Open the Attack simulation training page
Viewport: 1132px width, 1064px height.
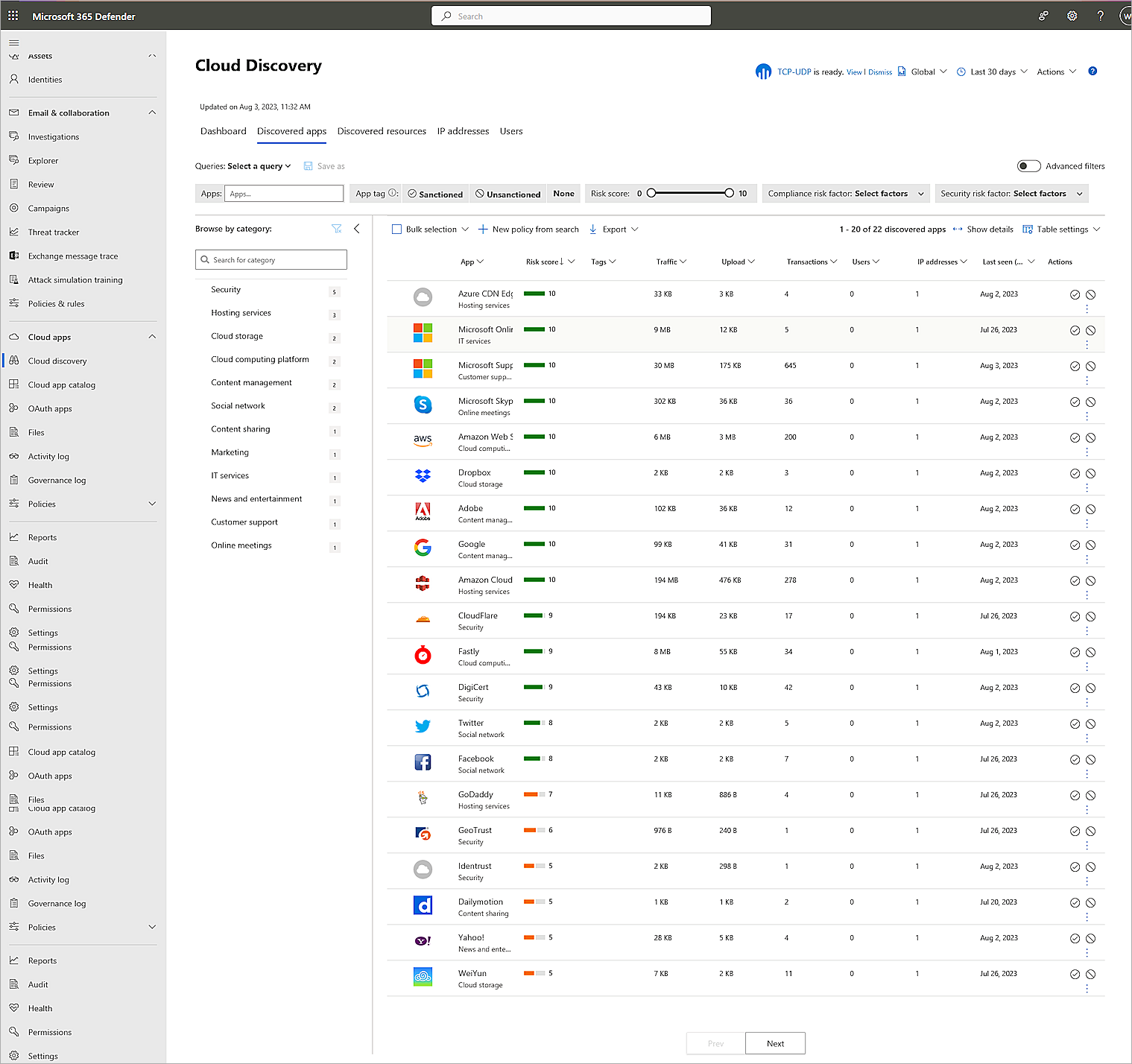coord(75,279)
